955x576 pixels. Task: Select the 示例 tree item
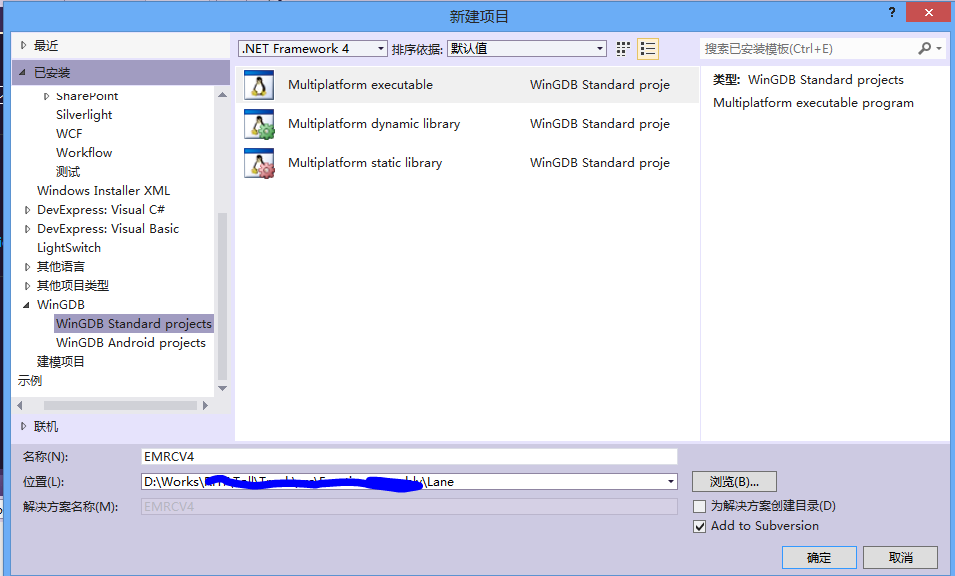tap(30, 381)
